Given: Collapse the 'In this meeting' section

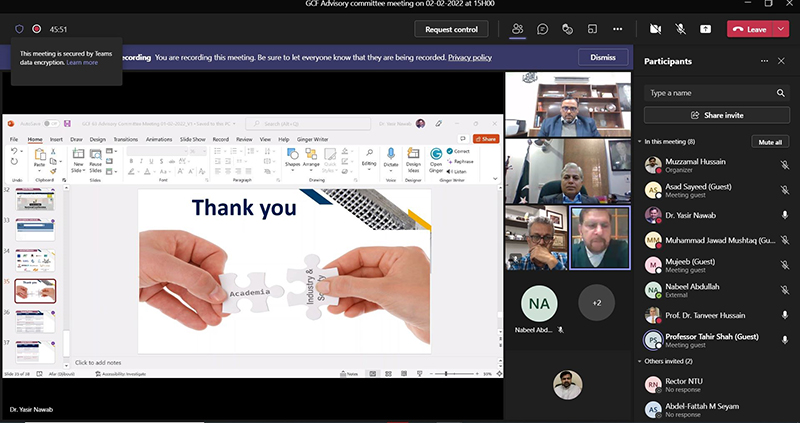Looking at the screenshot, I should (x=640, y=142).
